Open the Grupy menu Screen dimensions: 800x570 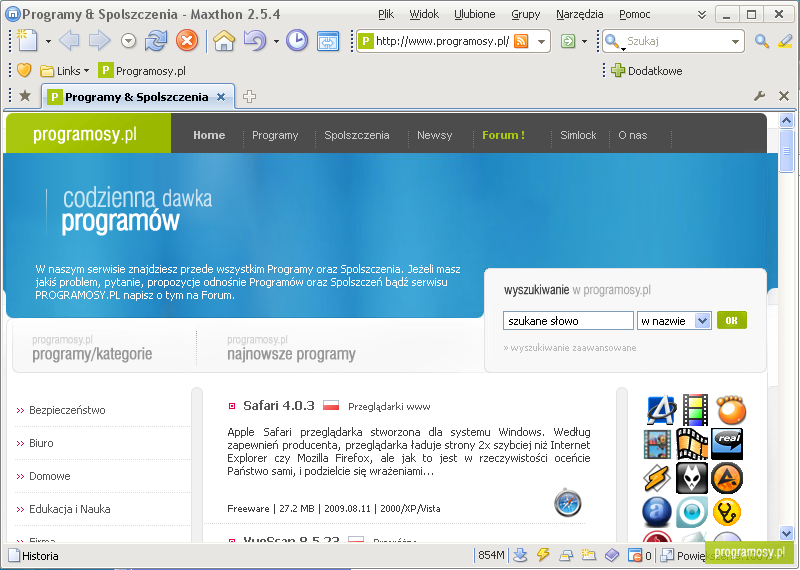click(x=526, y=14)
